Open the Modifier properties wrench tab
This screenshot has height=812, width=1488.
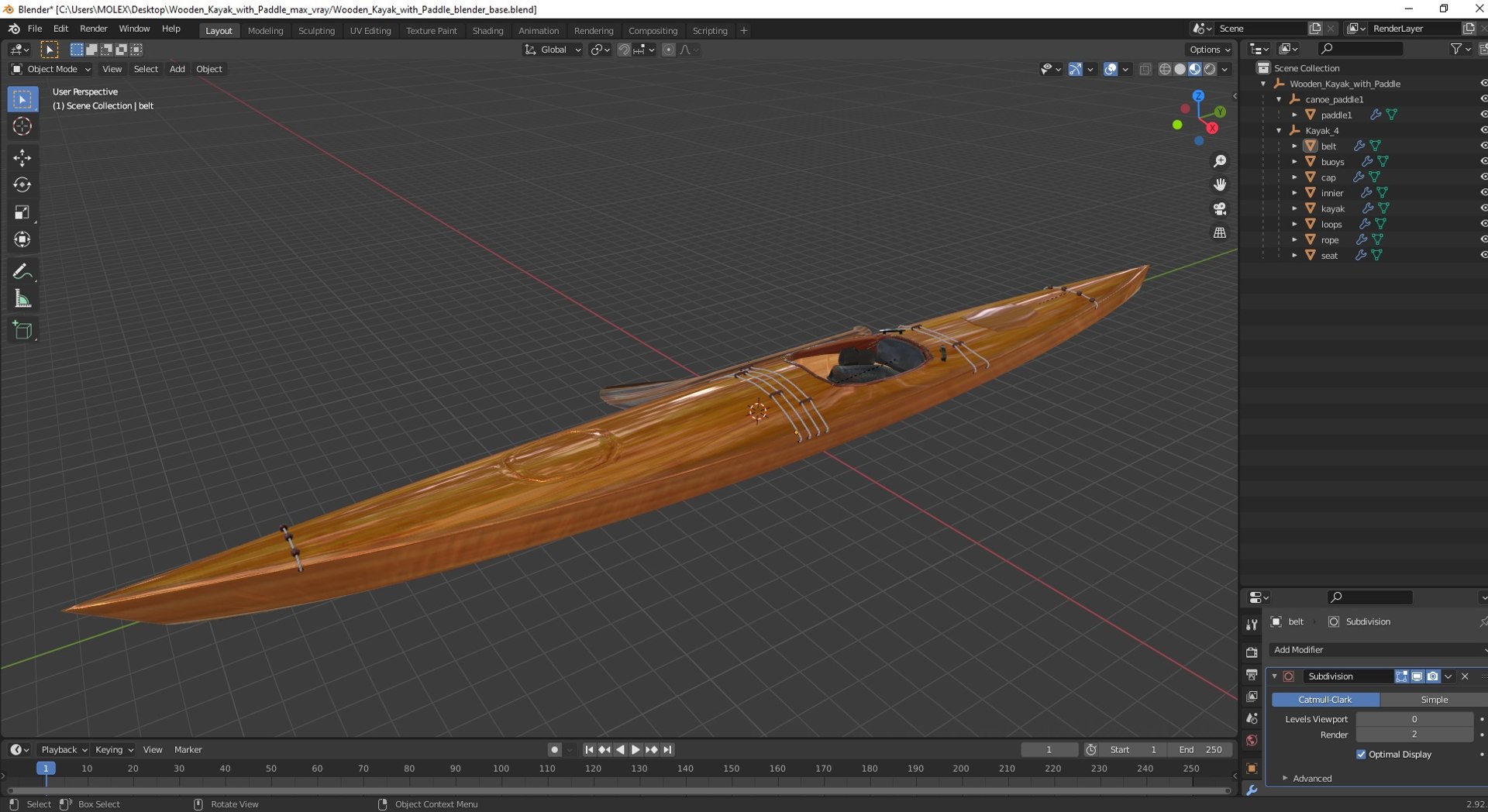pos(1252,790)
